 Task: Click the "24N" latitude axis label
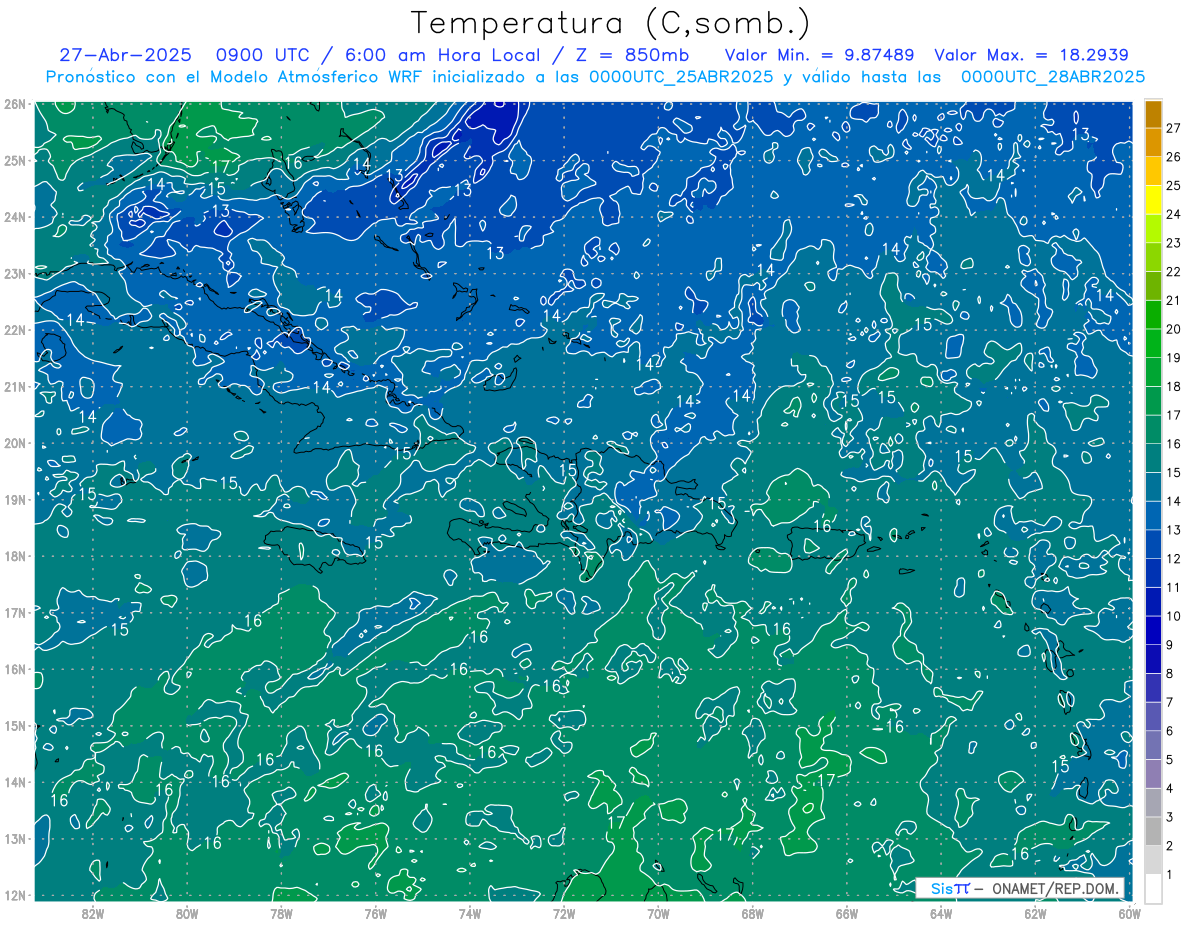click(x=15, y=217)
